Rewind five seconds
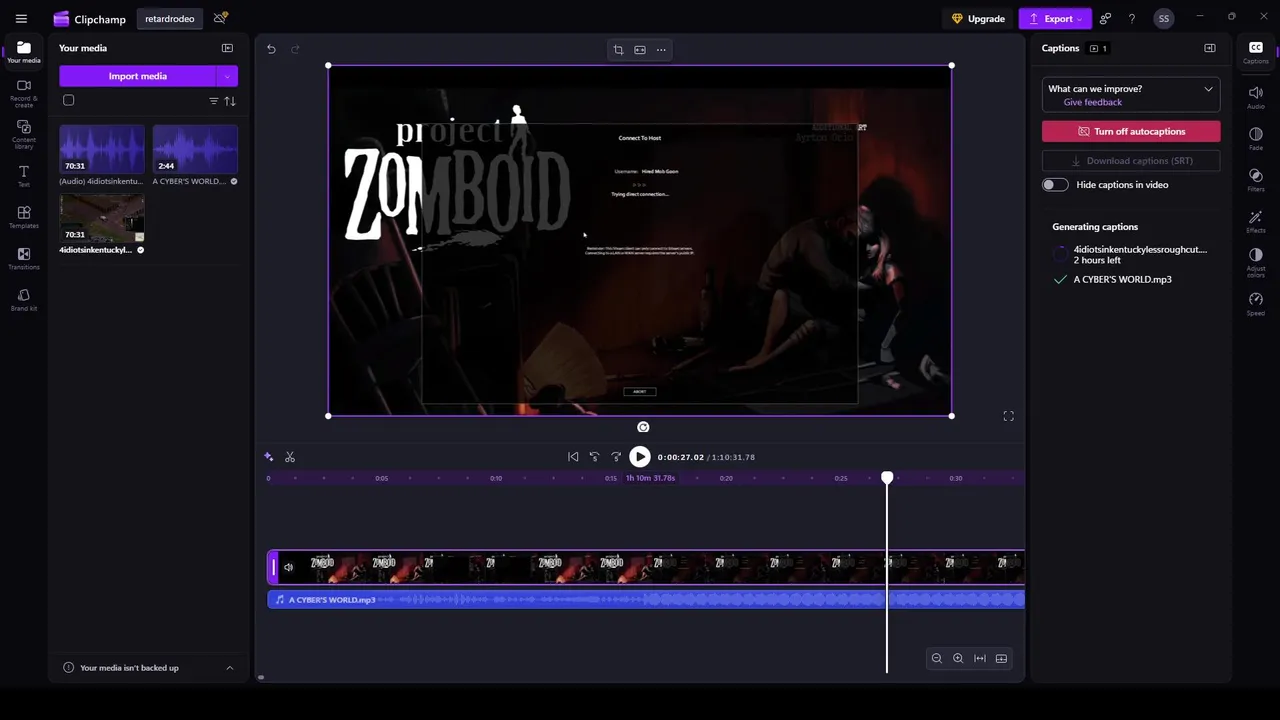1280x720 pixels. click(x=594, y=457)
